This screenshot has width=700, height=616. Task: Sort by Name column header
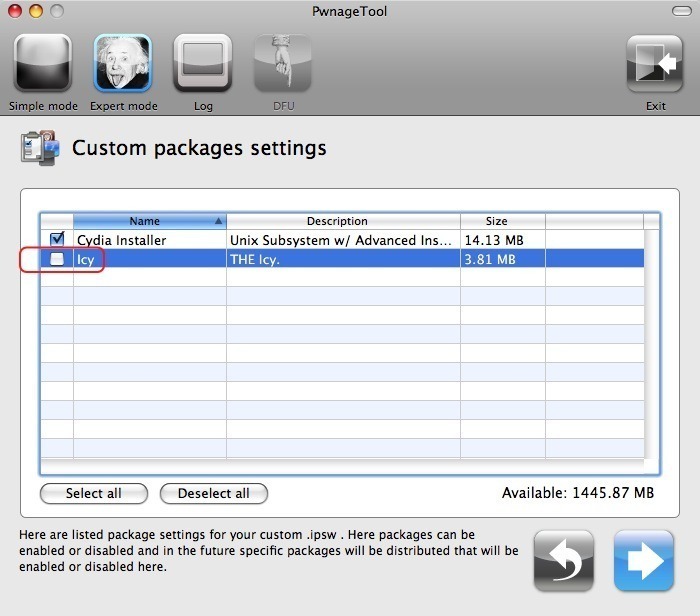[x=150, y=221]
